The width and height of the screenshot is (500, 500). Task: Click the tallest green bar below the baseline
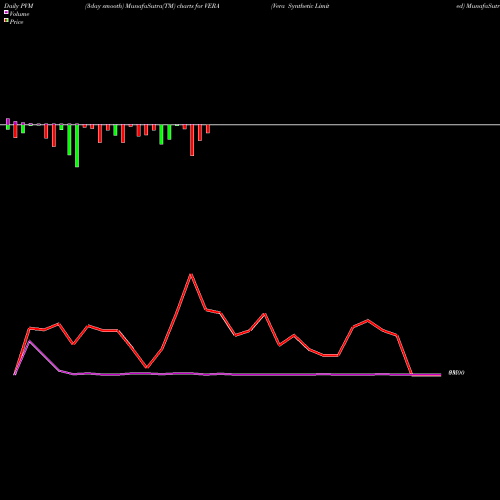77,146
